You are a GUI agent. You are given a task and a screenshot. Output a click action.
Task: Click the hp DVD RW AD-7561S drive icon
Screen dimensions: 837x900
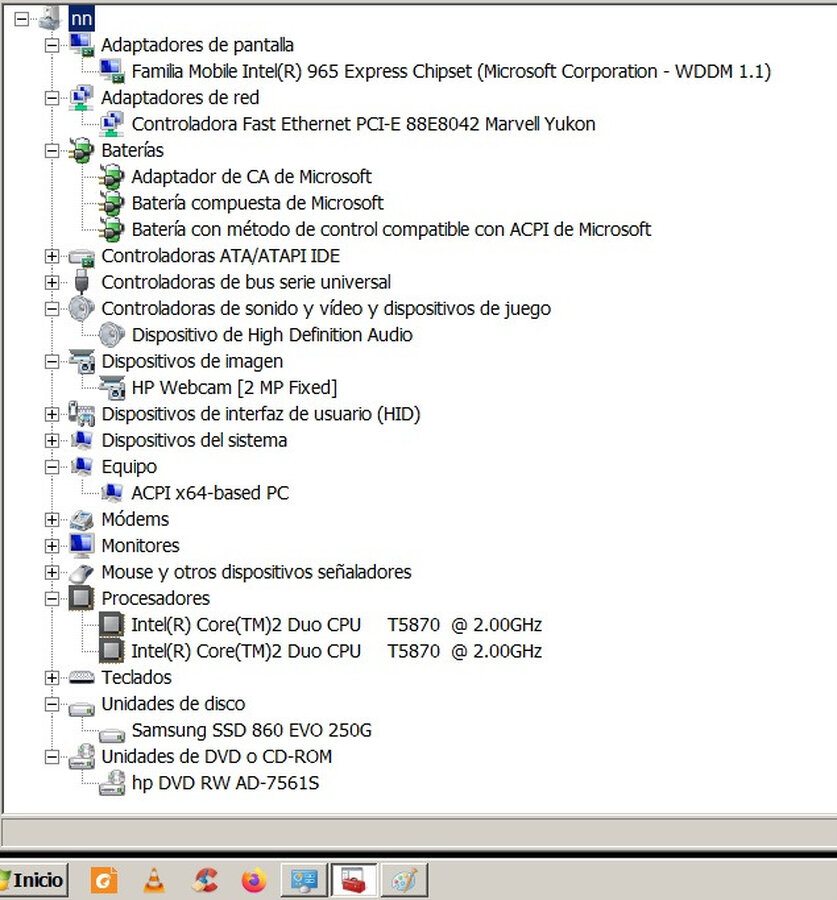(x=112, y=783)
